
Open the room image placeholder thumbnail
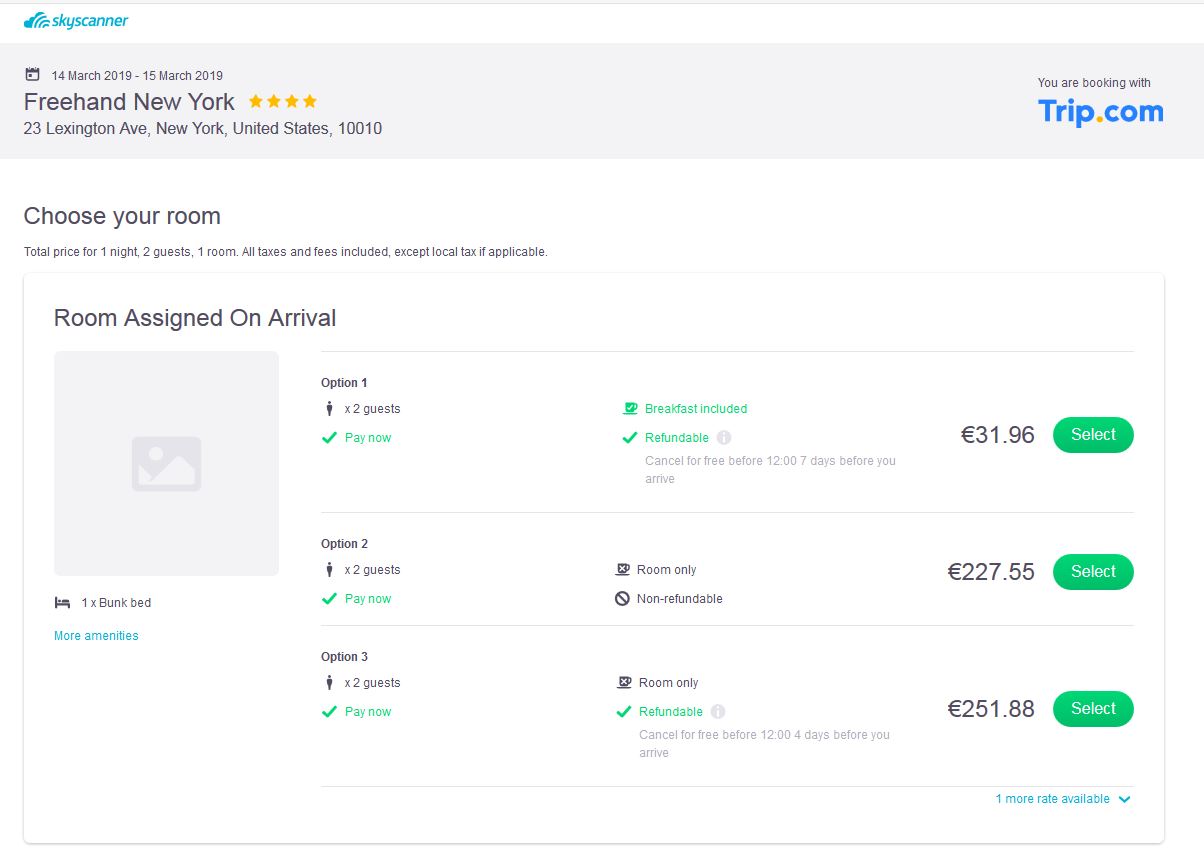(x=166, y=463)
